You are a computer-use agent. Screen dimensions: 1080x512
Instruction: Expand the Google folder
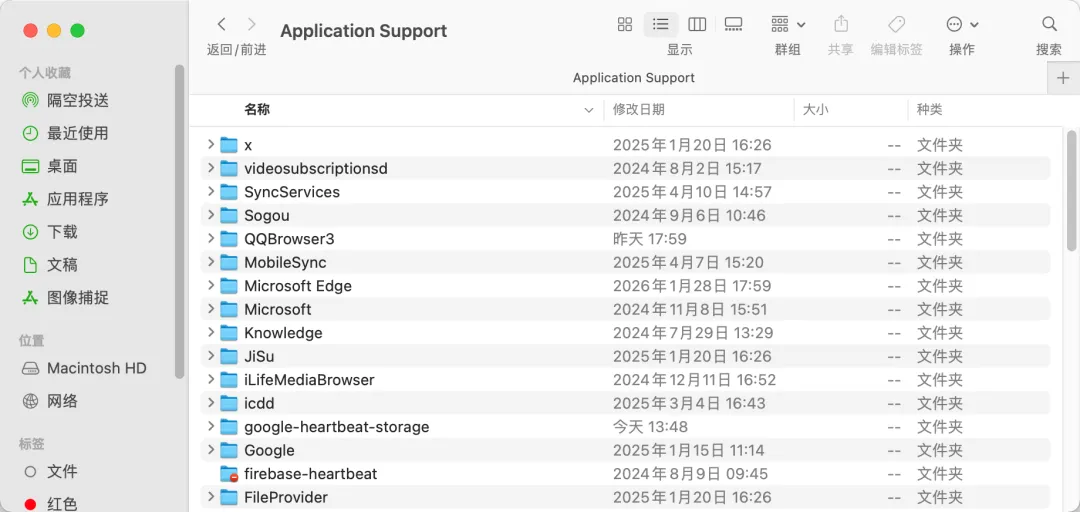[x=211, y=450]
